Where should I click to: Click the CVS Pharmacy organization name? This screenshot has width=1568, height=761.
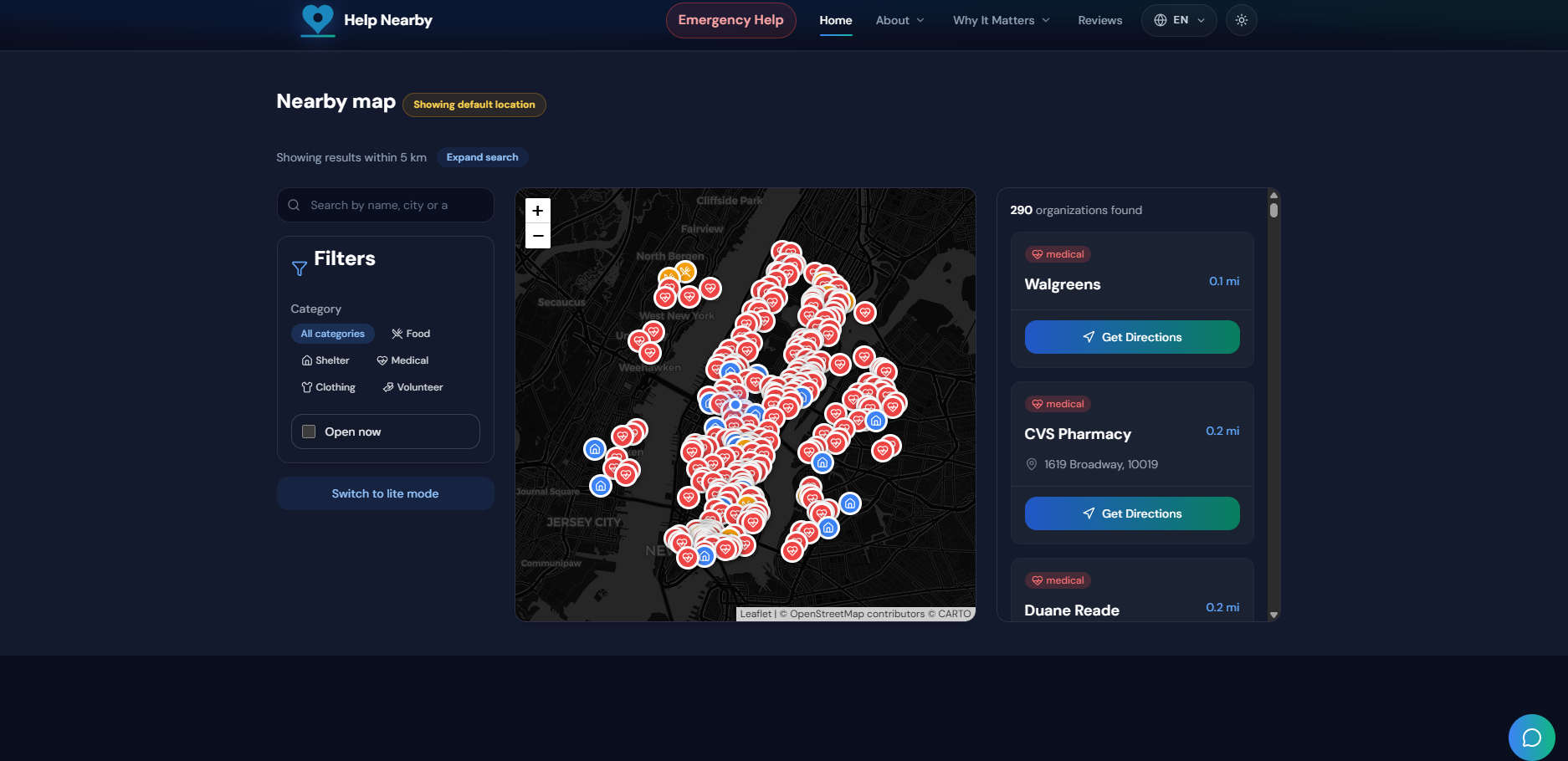(x=1078, y=434)
